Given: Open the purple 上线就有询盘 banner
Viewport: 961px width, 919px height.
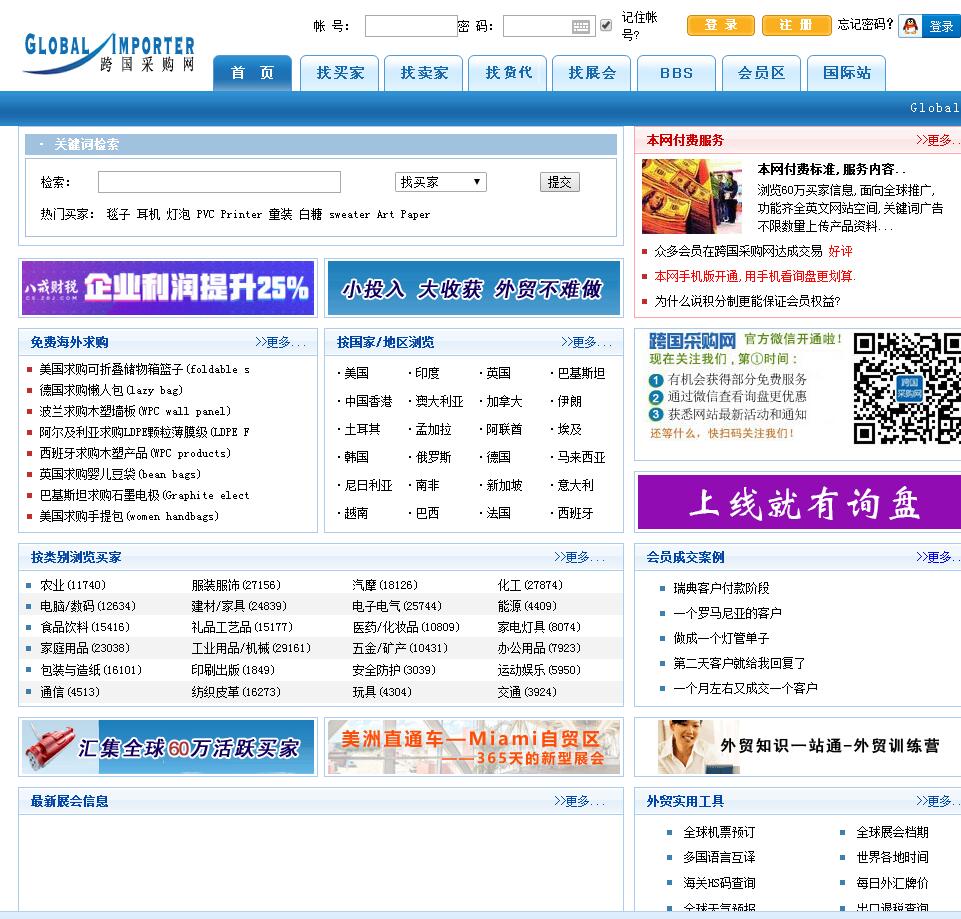Looking at the screenshot, I should 799,502.
